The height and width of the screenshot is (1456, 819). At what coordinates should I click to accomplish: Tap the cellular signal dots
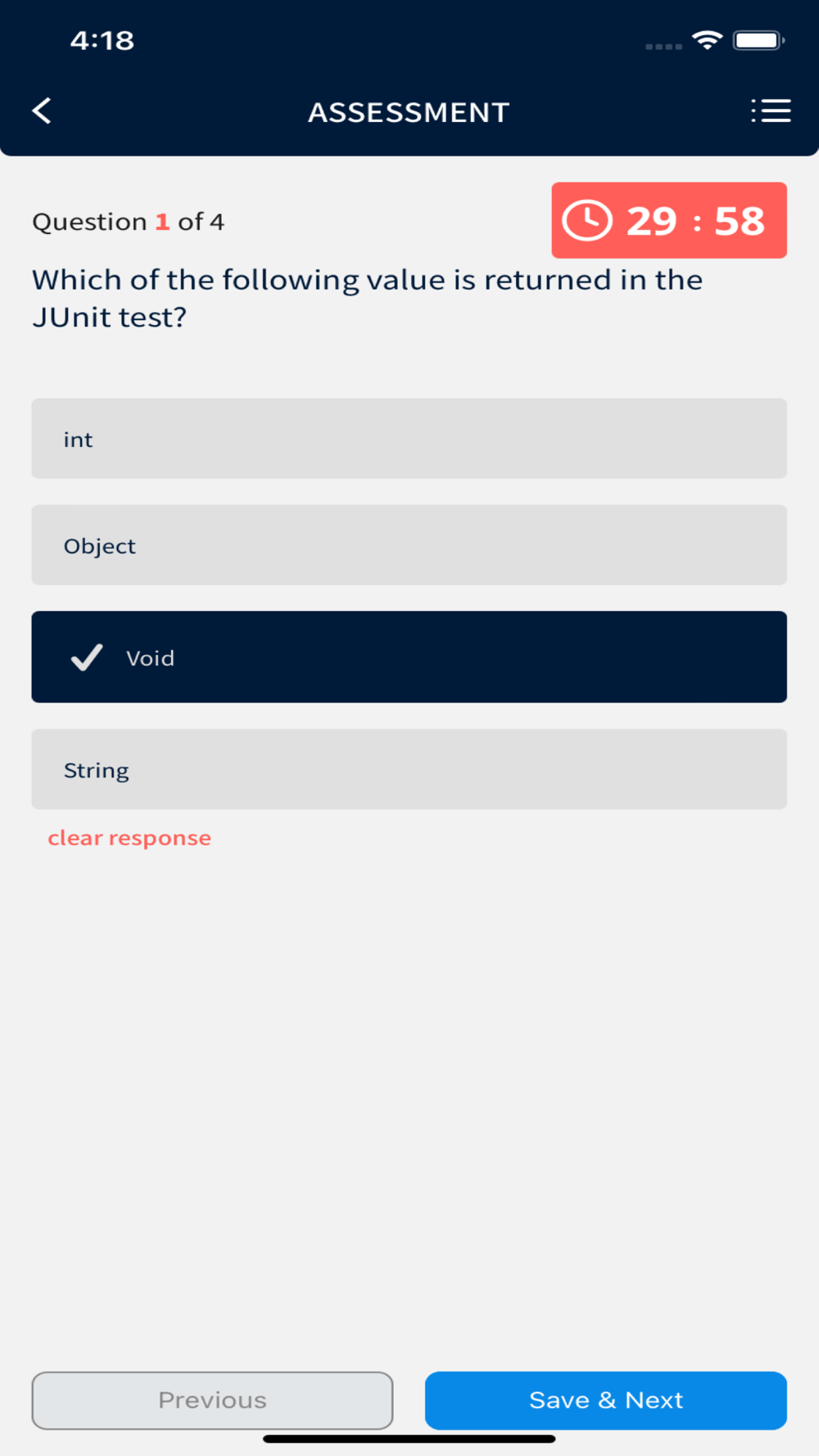(x=663, y=46)
